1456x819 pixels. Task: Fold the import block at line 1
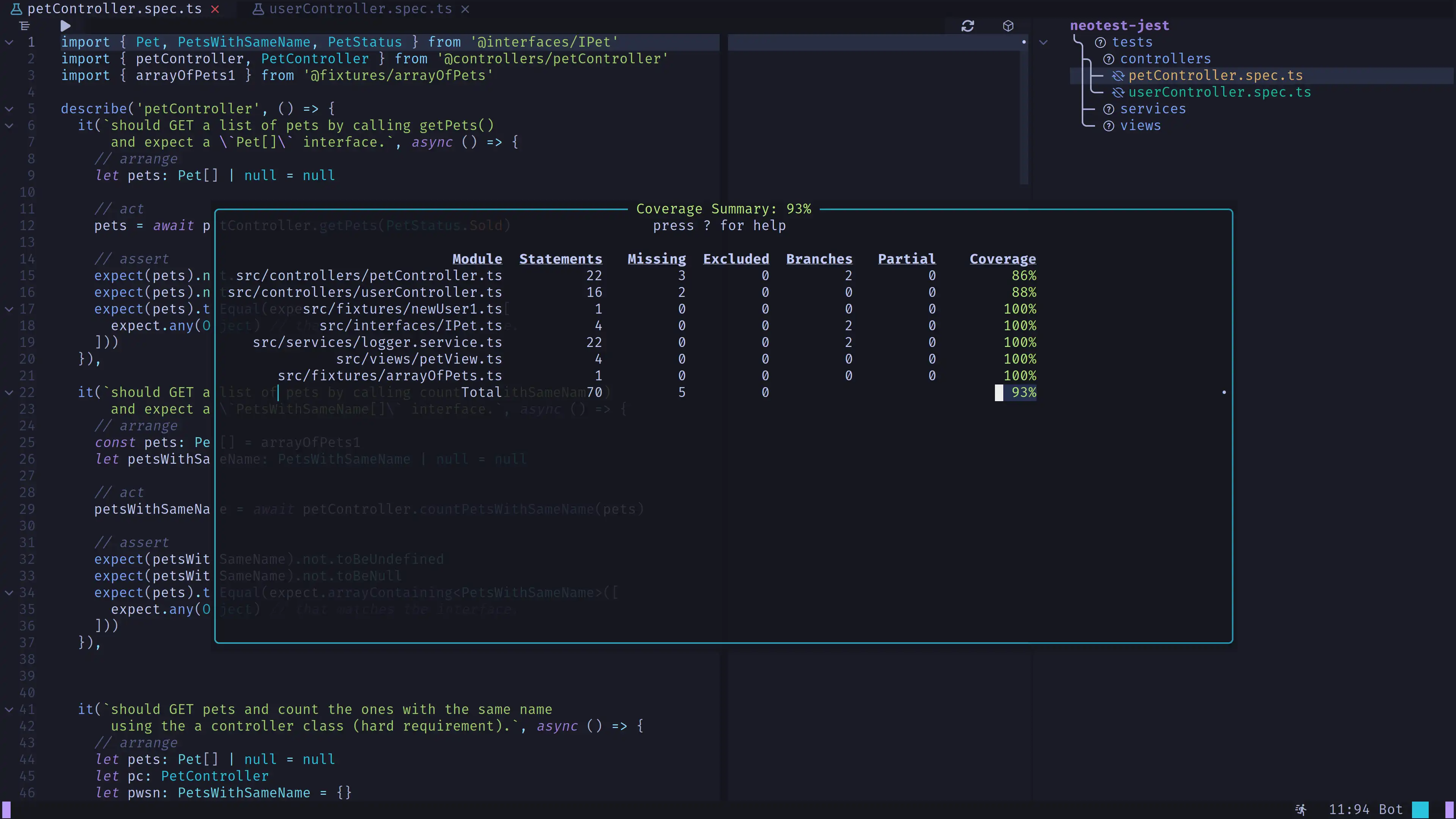(x=9, y=42)
